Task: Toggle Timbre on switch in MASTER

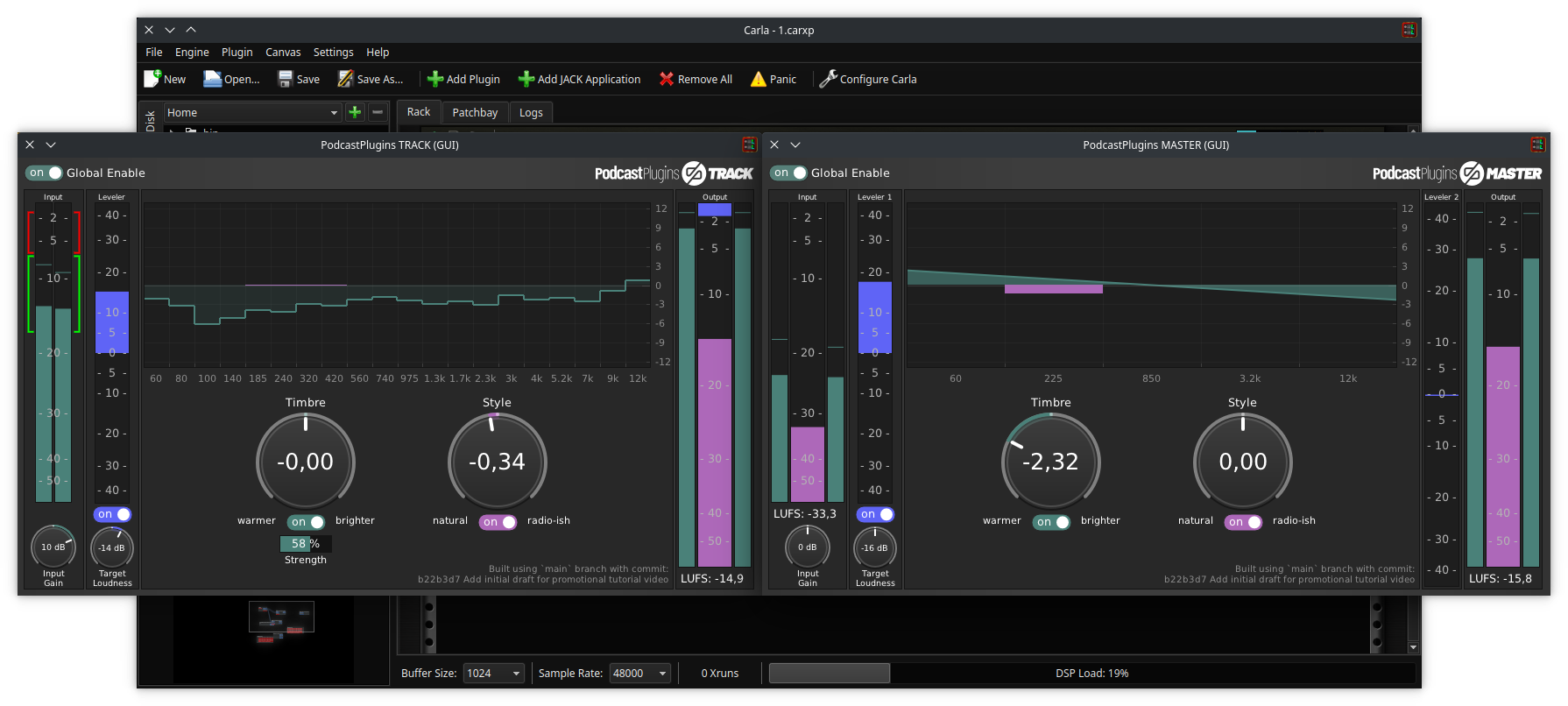Action: 1051,522
